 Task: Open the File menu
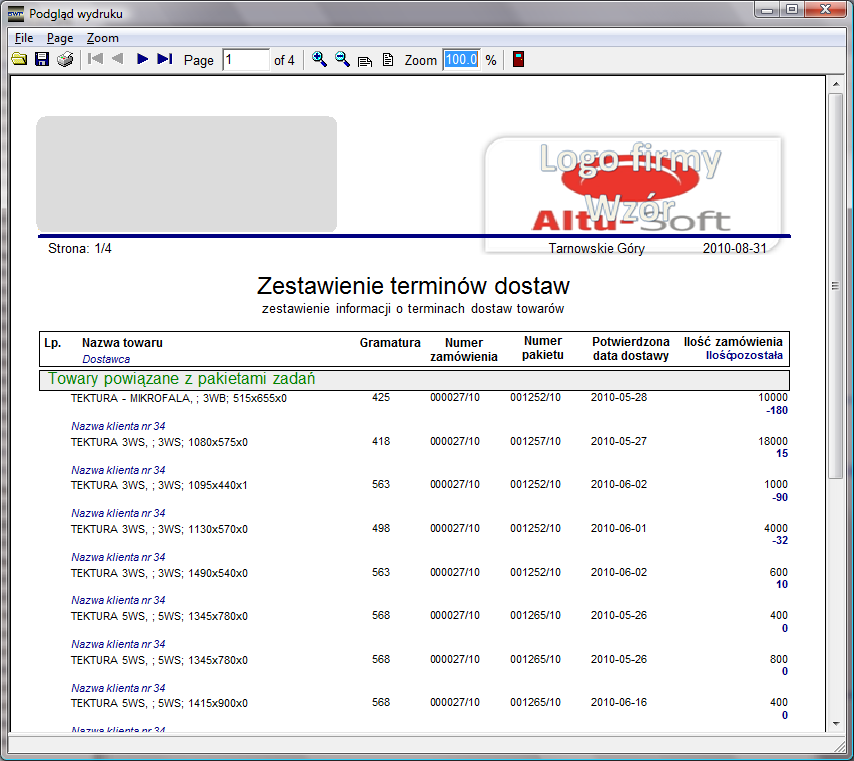point(24,38)
